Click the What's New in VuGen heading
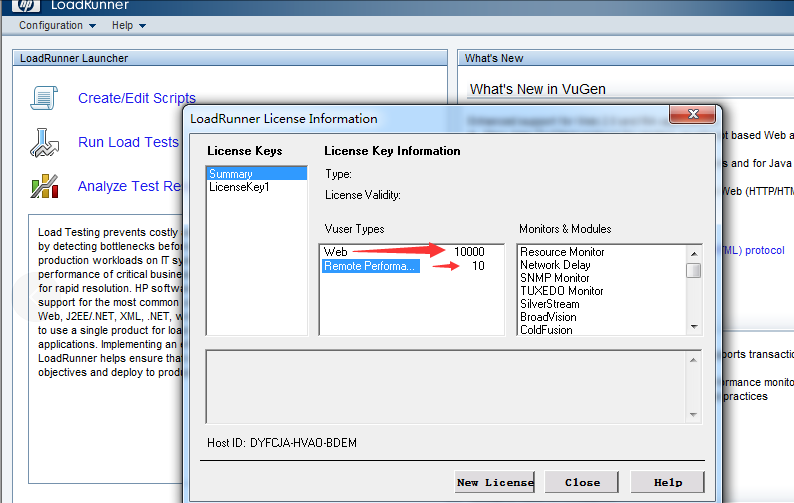Viewport: 794px width, 503px height. (x=537, y=89)
